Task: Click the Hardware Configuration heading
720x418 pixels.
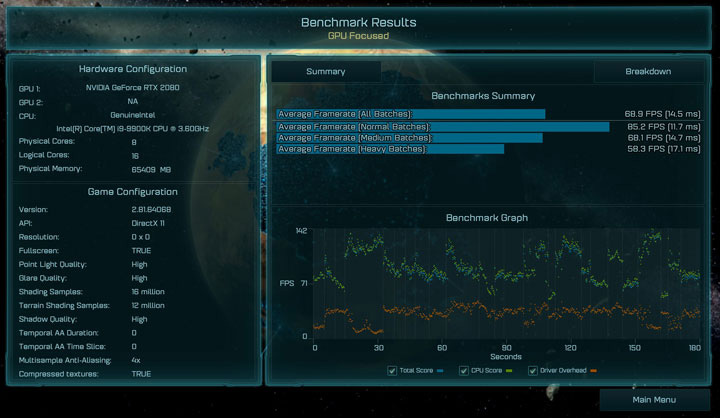Action: pyautogui.click(x=133, y=69)
